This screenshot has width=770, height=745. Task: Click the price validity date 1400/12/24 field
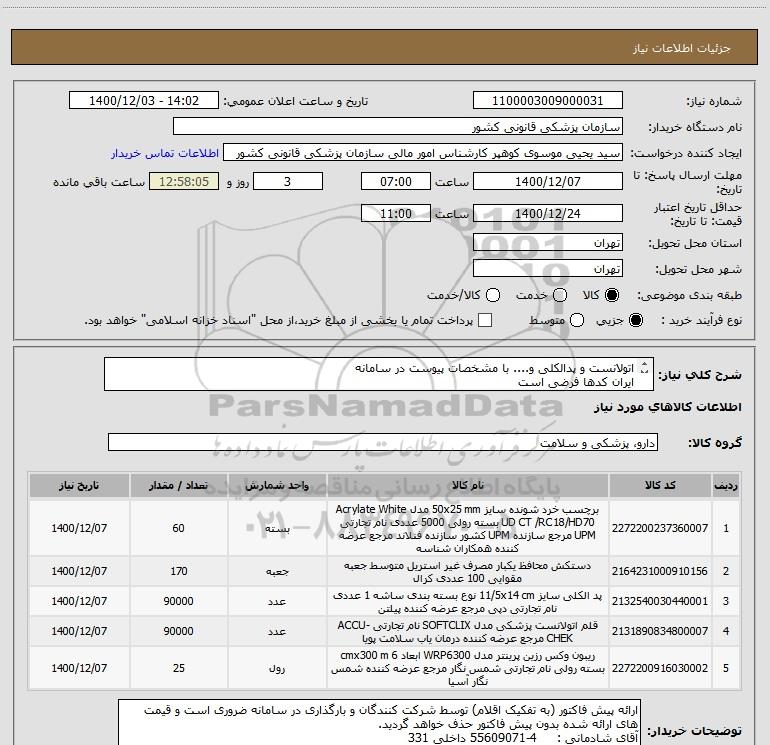click(548, 213)
